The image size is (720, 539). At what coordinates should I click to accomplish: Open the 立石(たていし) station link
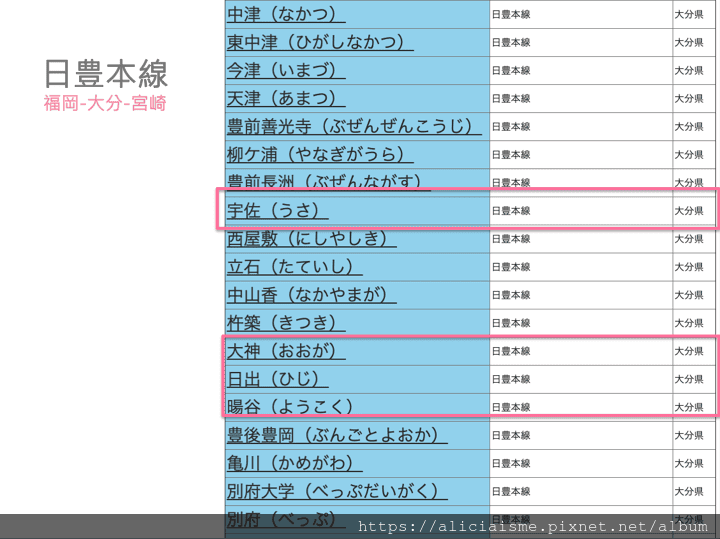pos(294,266)
